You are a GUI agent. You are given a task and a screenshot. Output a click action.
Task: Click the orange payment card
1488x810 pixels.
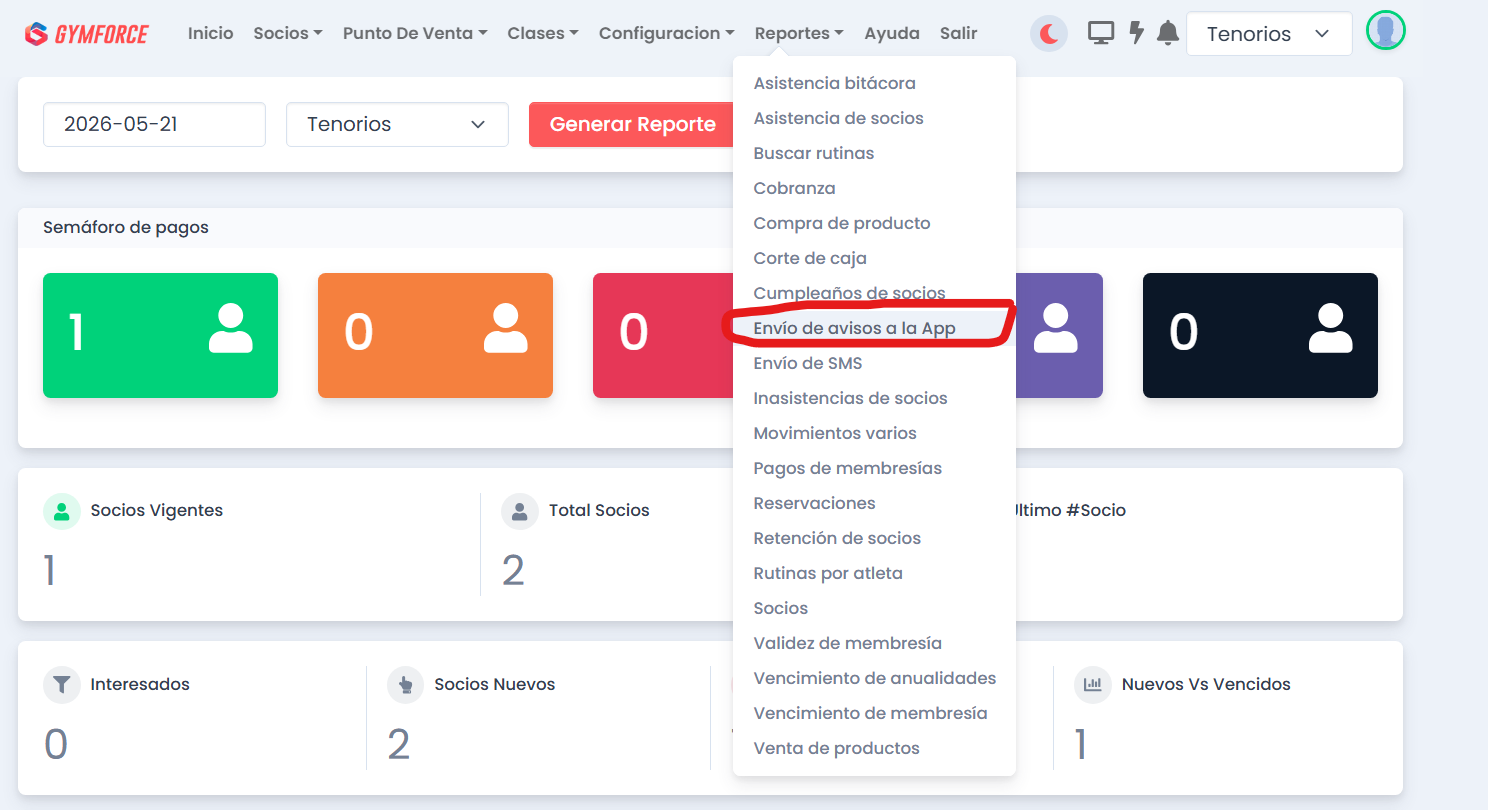click(x=435, y=335)
